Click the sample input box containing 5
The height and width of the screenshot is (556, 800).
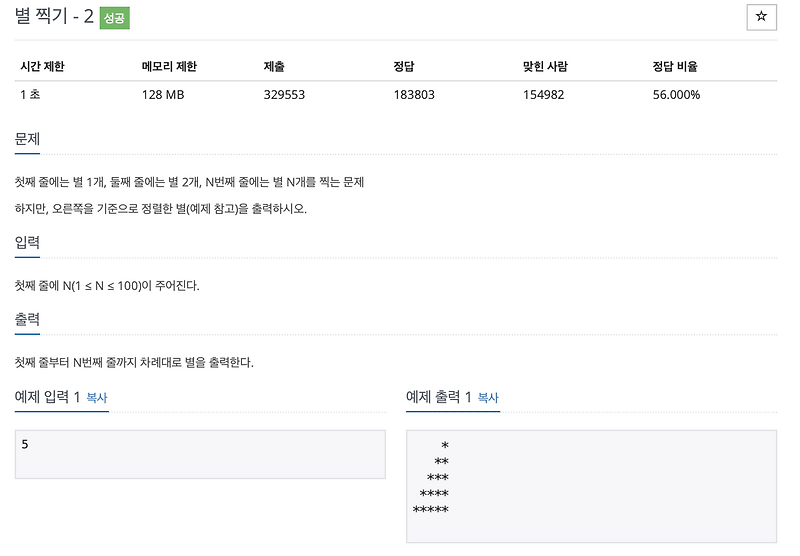pos(200,454)
